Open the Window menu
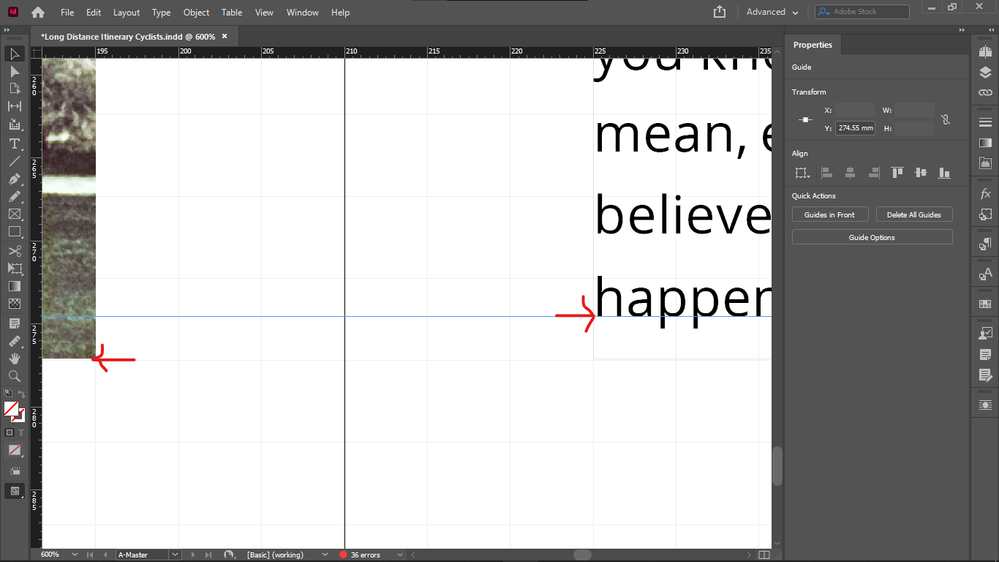This screenshot has width=999, height=562. coord(303,13)
